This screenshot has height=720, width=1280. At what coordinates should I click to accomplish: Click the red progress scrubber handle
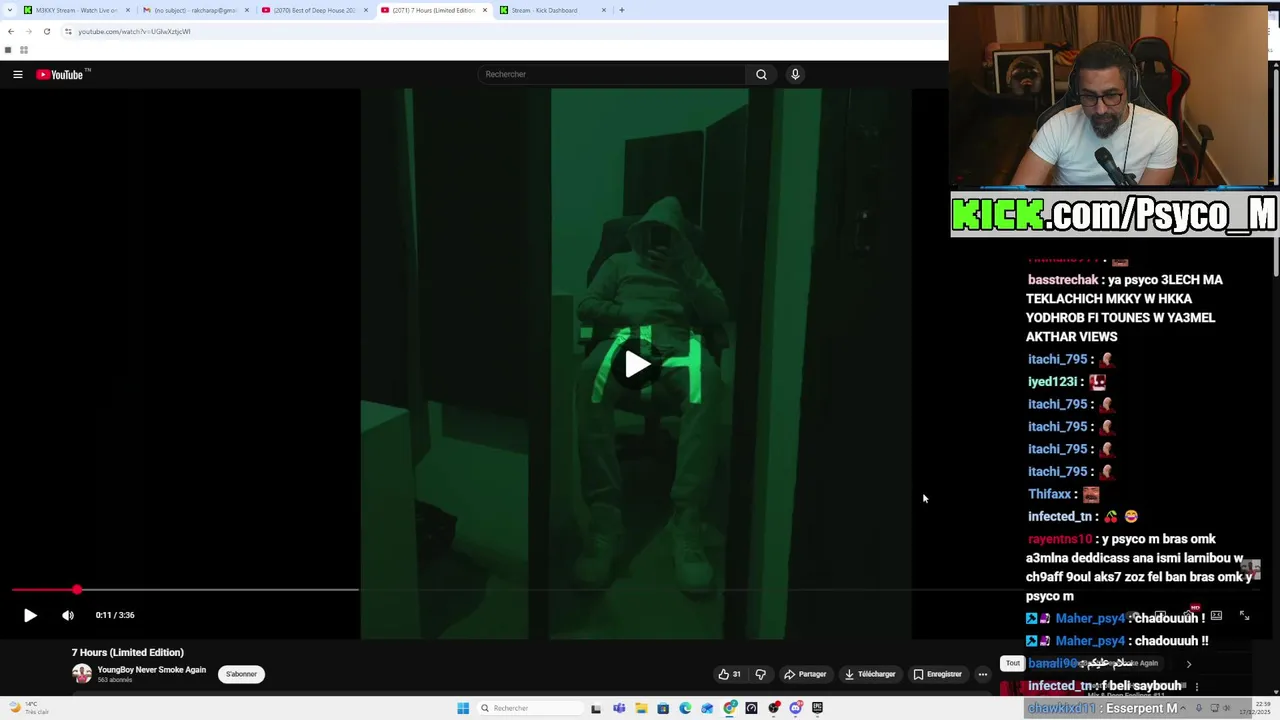pyautogui.click(x=77, y=590)
